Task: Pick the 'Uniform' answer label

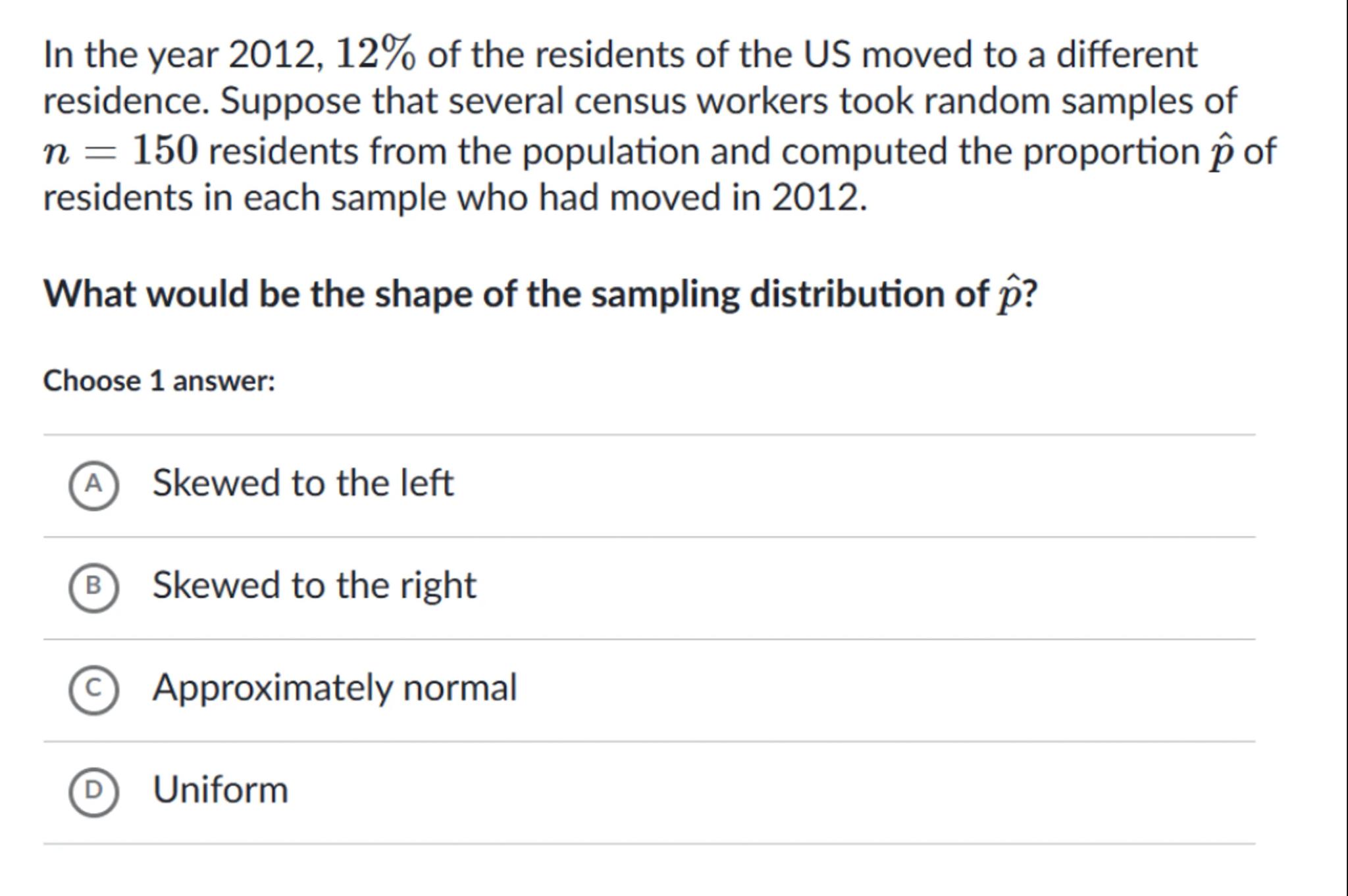Action: [x=220, y=790]
